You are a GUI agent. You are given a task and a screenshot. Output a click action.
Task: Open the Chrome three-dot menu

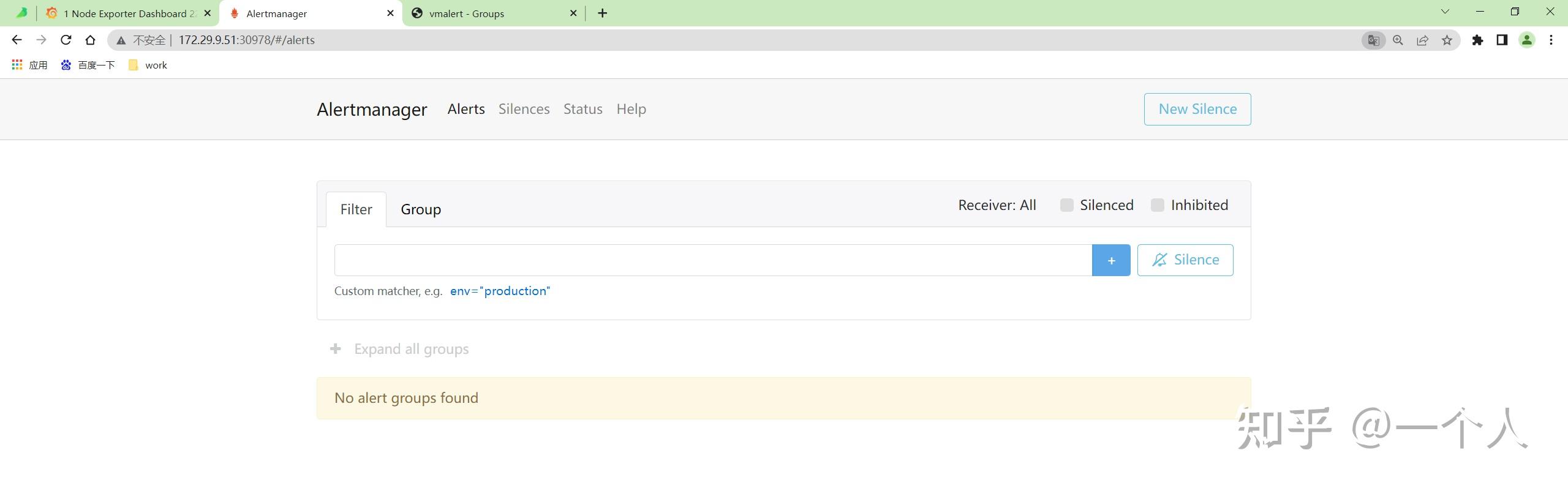(1551, 40)
